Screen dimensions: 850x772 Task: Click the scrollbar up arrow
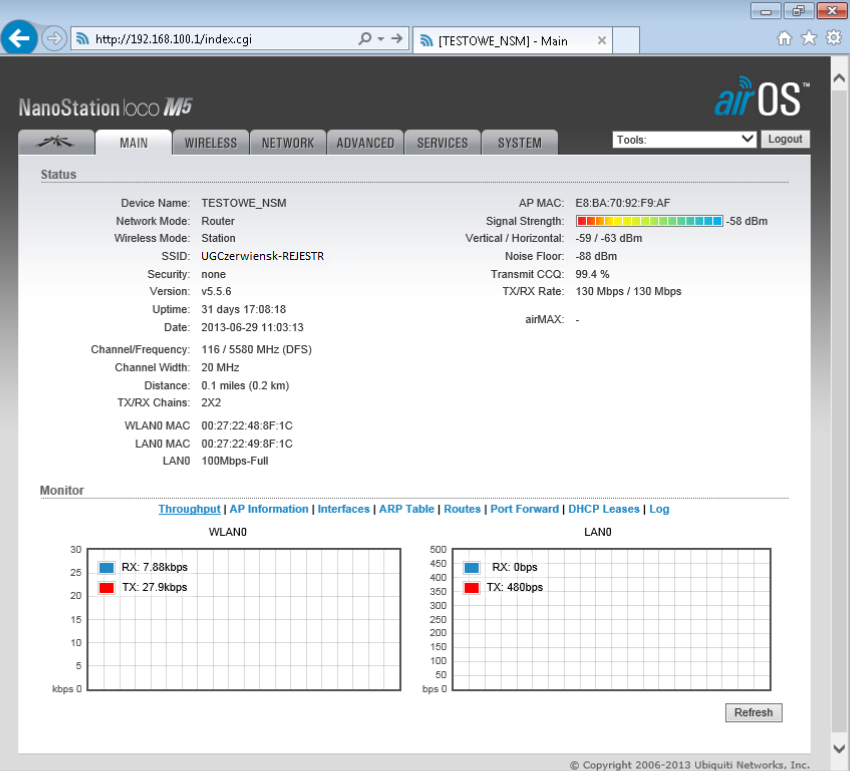pyautogui.click(x=839, y=79)
